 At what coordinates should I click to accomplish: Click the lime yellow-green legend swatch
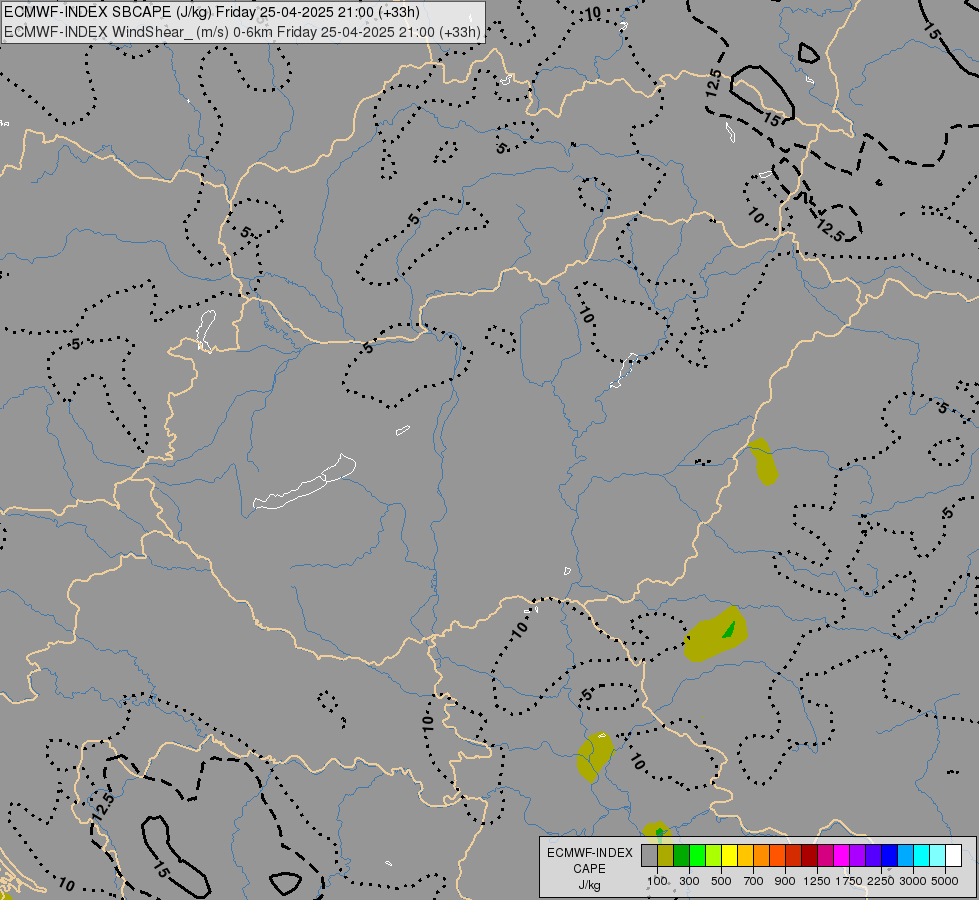(x=714, y=856)
